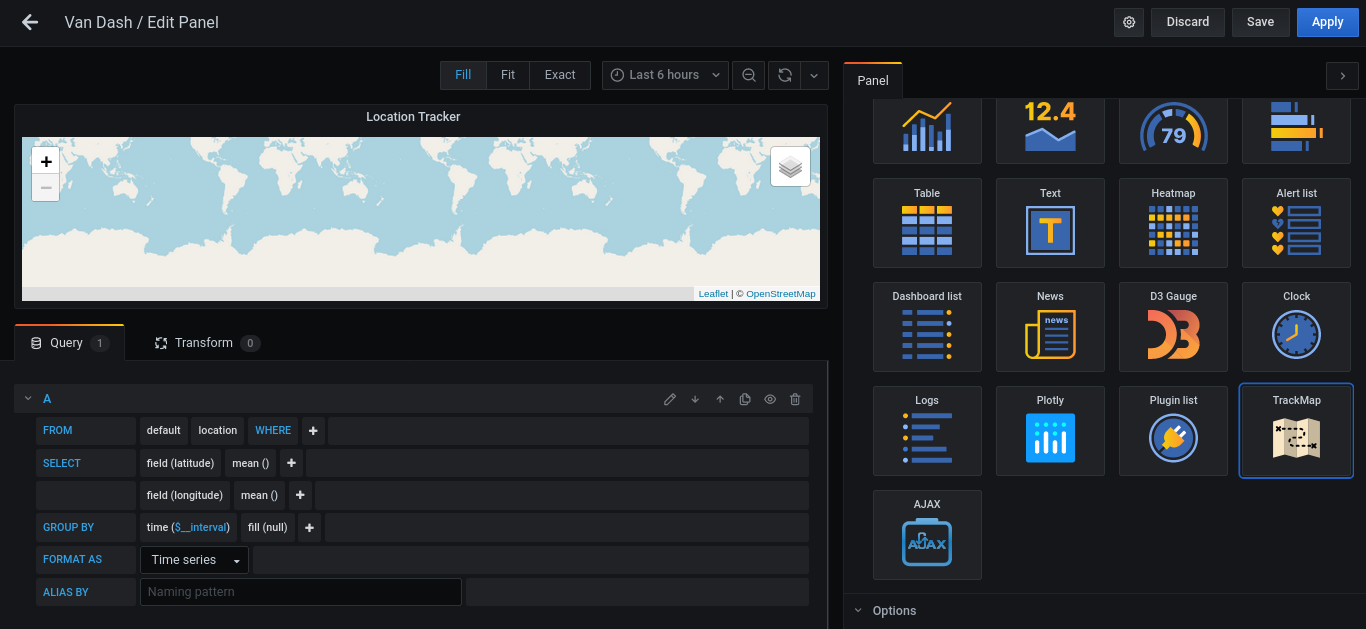Click the Naming pattern input field
This screenshot has height=629, width=1366.
tap(300, 592)
